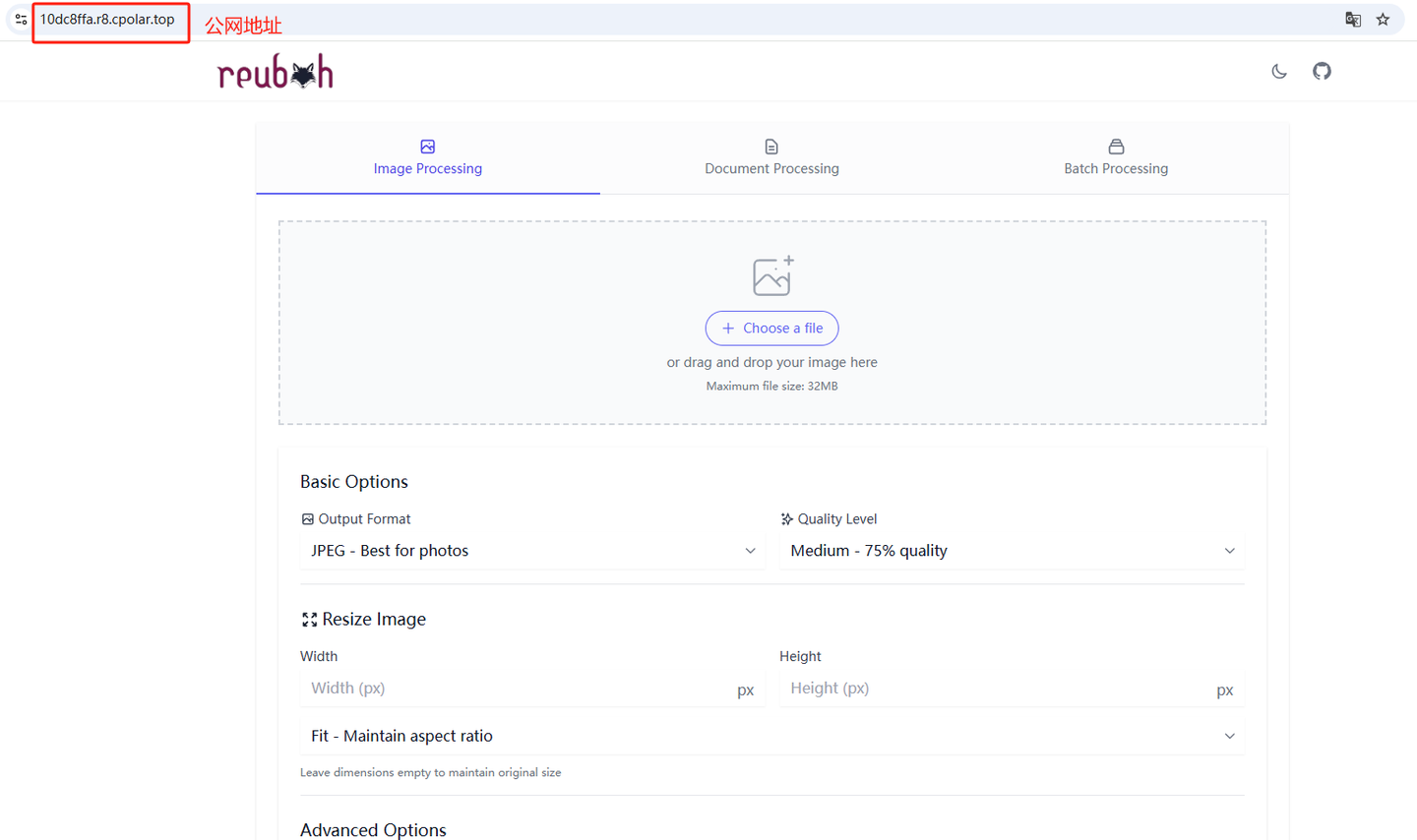Open Google Translate from the address bar
The height and width of the screenshot is (840, 1417).
(1353, 19)
